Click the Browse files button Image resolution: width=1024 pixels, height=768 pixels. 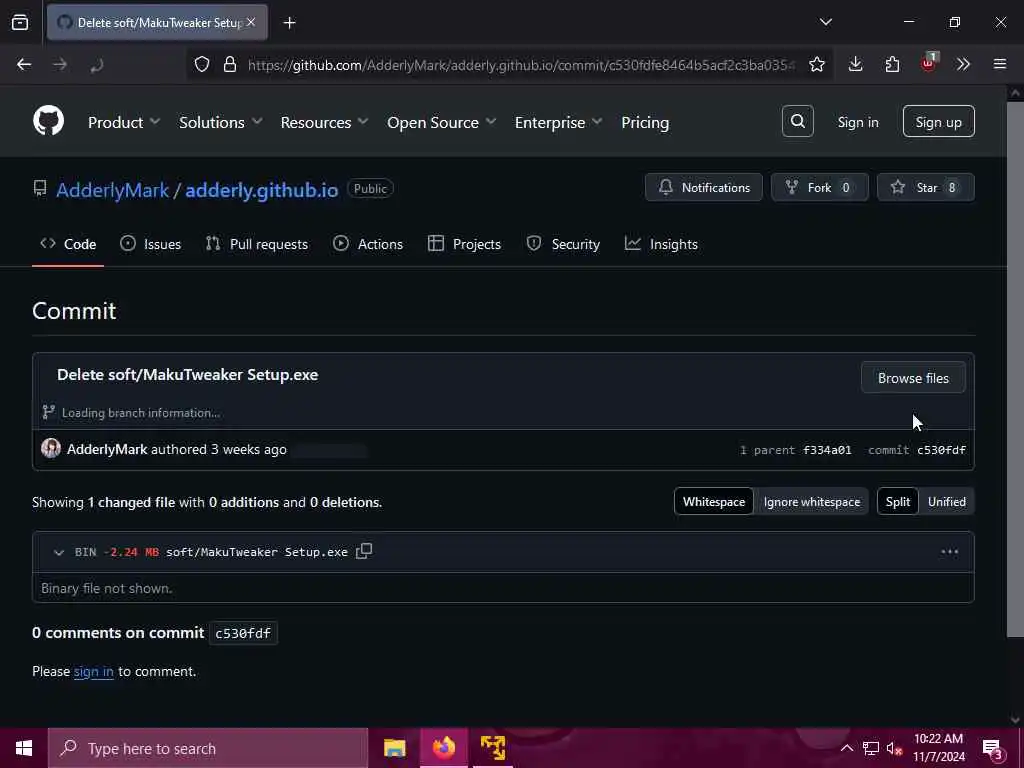tap(913, 378)
